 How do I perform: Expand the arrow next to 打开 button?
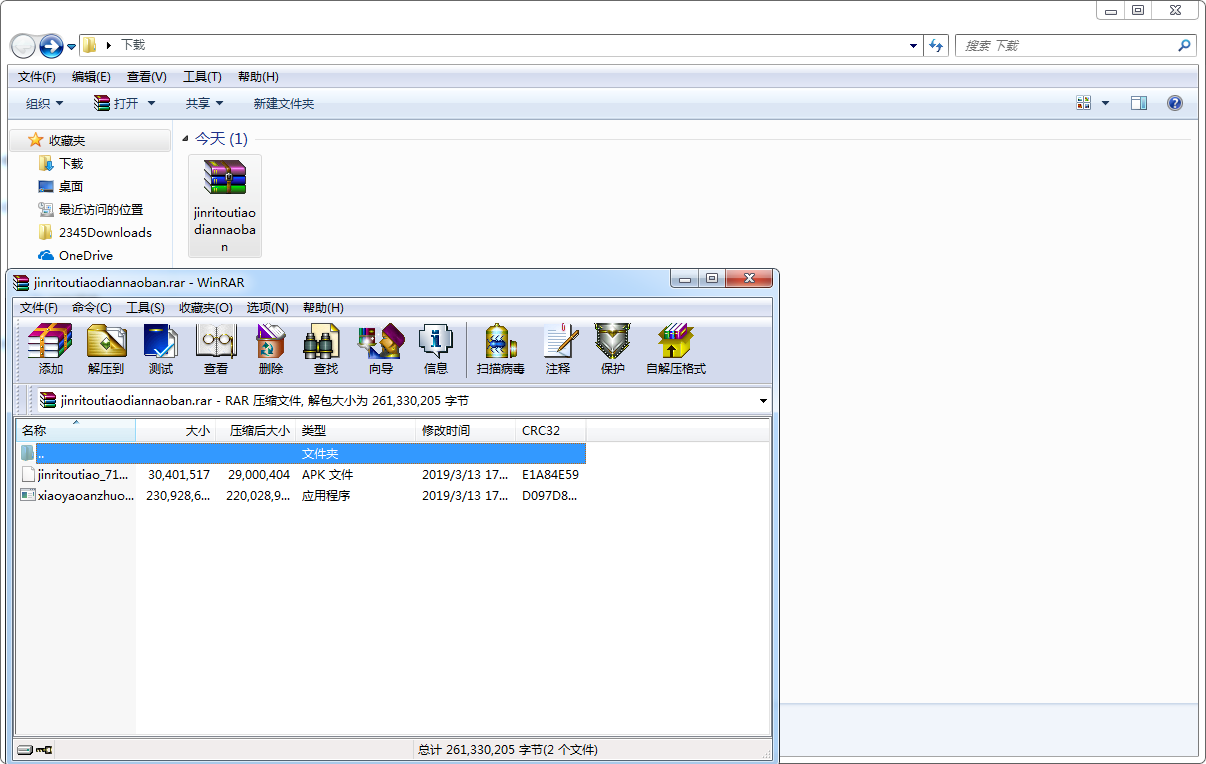151,103
